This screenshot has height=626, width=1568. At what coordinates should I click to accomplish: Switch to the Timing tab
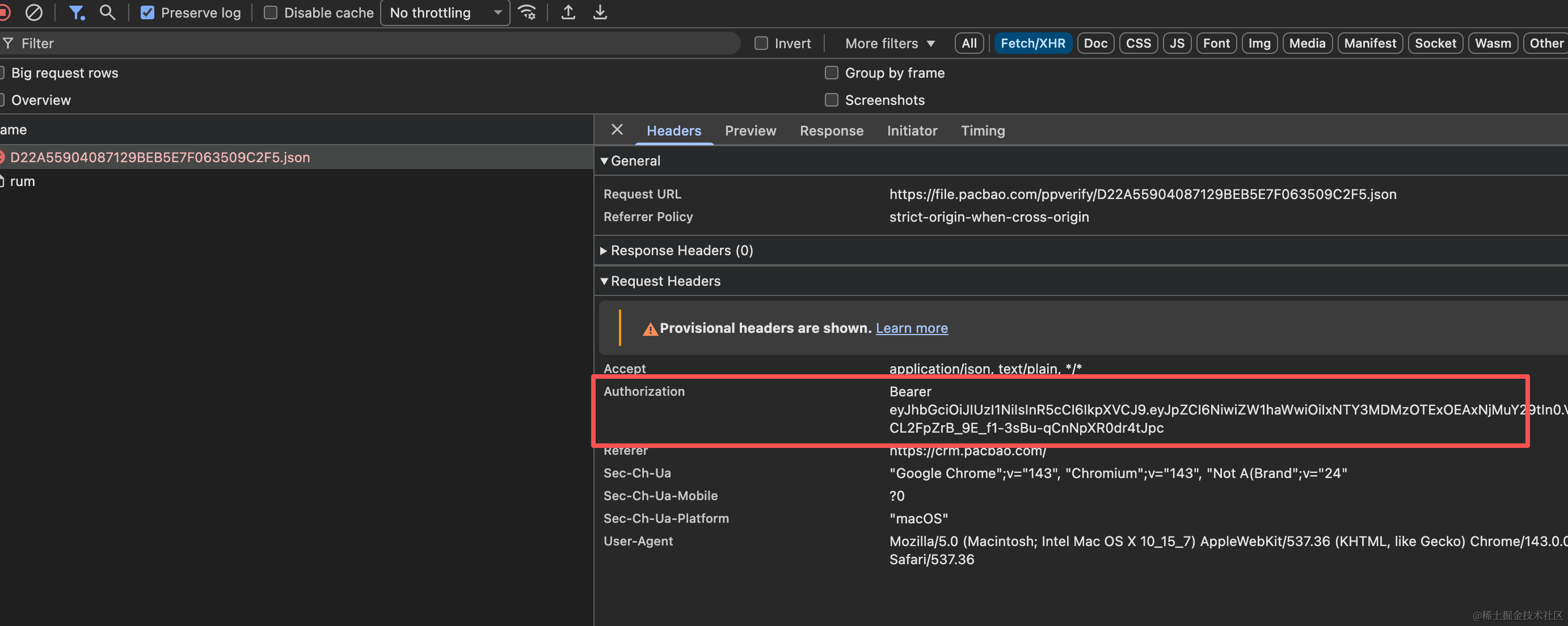click(x=983, y=131)
